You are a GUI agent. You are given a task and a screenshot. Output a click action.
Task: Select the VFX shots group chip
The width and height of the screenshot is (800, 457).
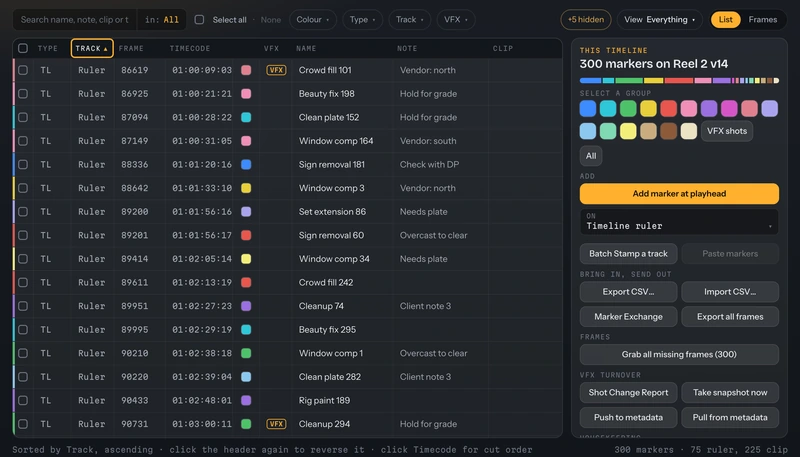[x=727, y=131]
